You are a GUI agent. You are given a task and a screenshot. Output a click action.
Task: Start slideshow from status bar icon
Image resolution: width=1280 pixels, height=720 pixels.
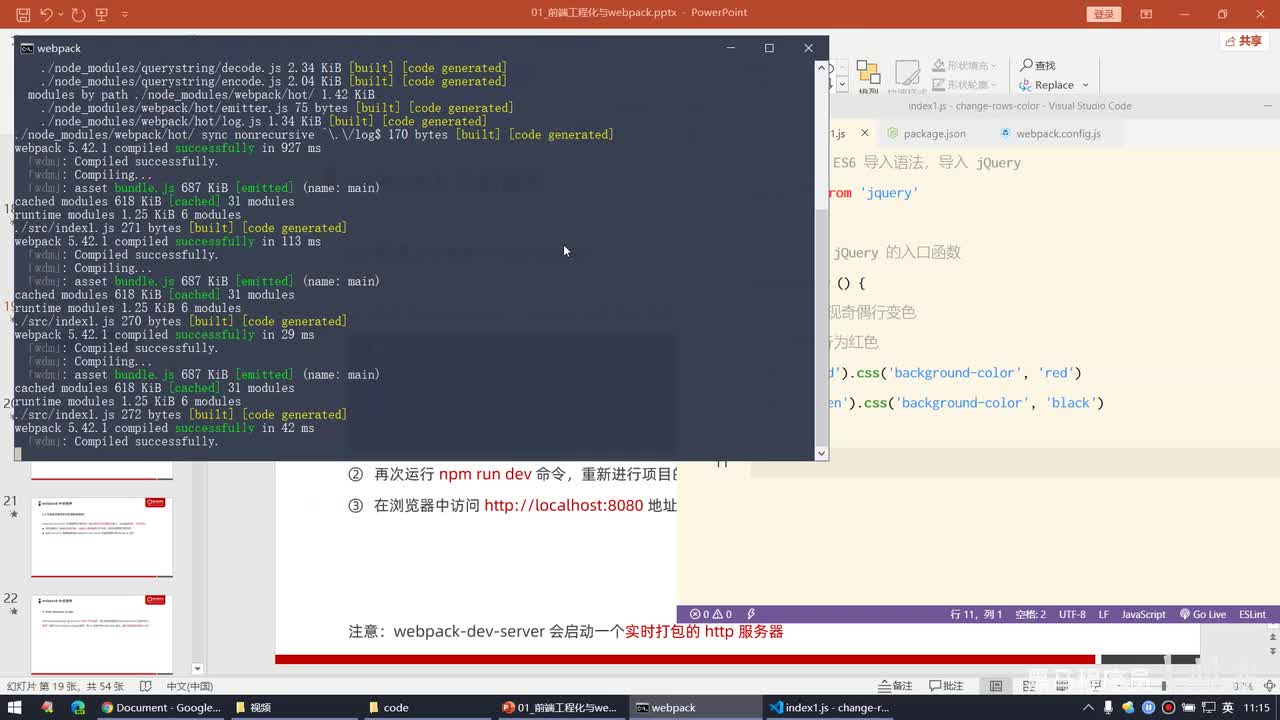1096,686
